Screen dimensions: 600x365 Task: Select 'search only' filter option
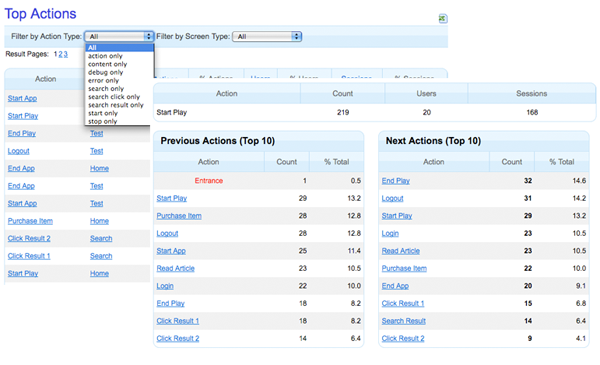click(106, 88)
